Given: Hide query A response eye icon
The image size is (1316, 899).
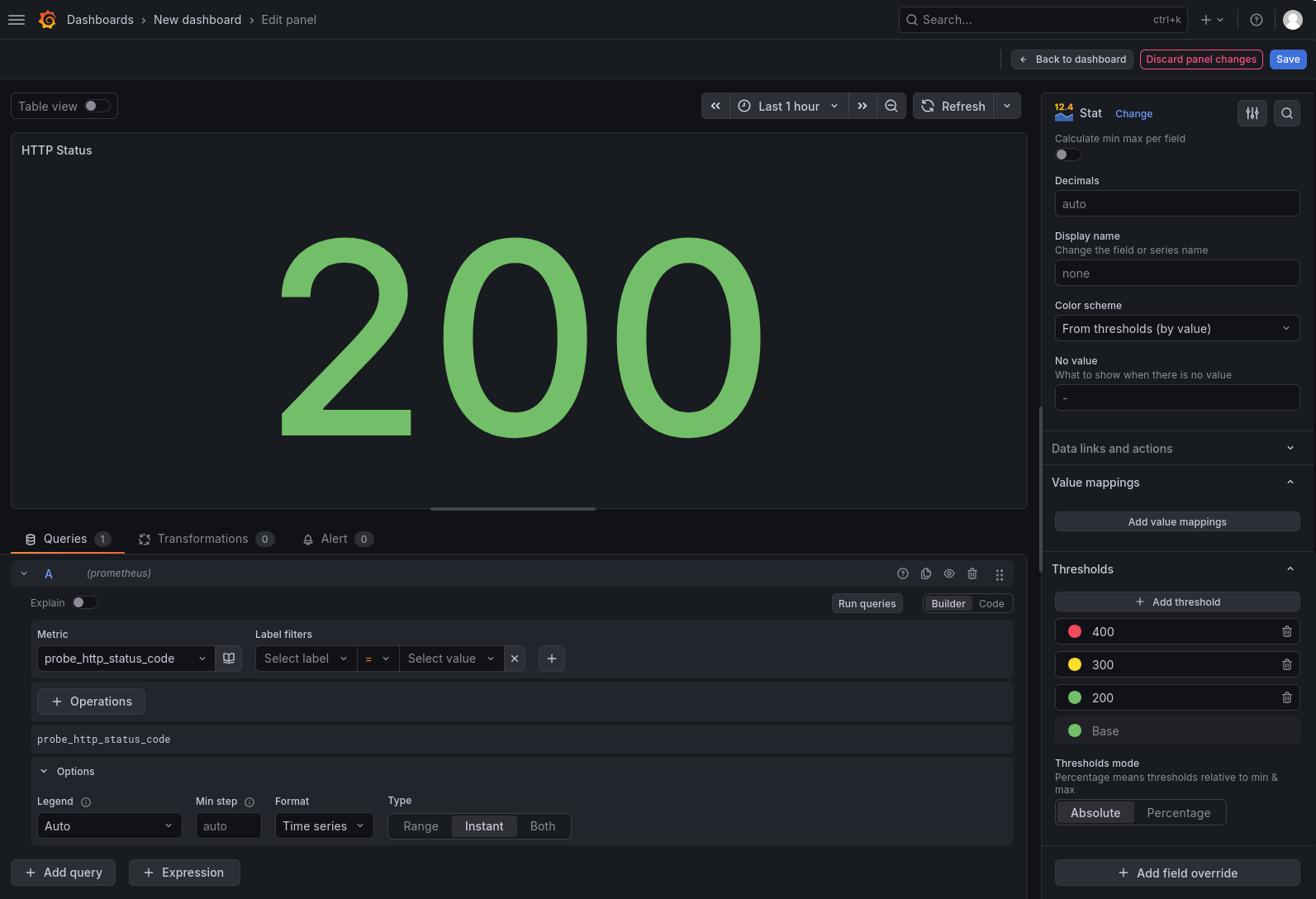Looking at the screenshot, I should point(949,573).
